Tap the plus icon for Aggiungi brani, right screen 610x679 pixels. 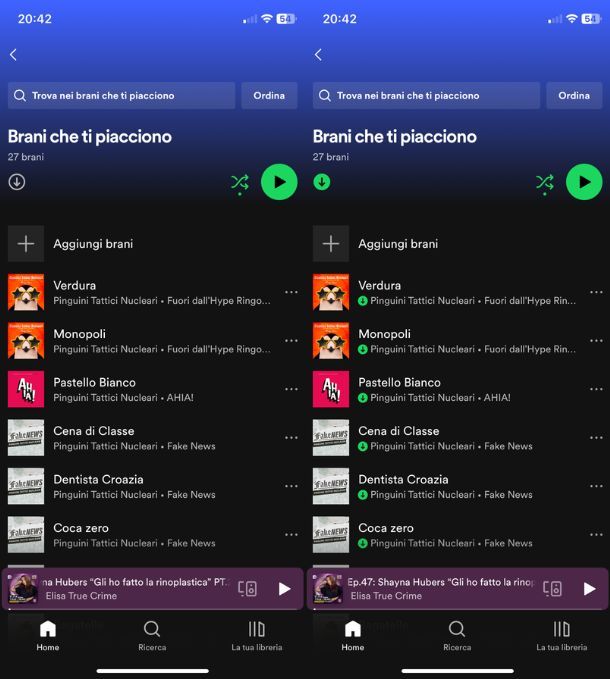coord(331,243)
